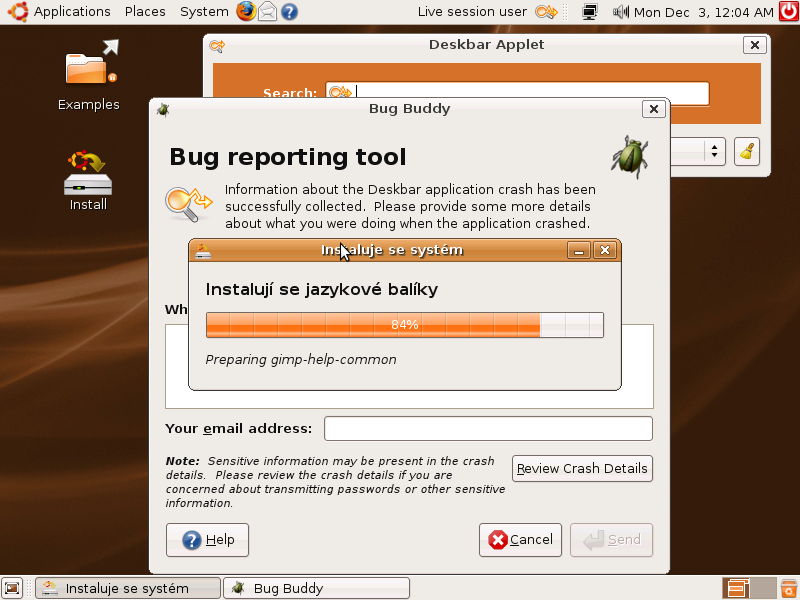Click the Deskbar Applet title icon

tap(217, 46)
